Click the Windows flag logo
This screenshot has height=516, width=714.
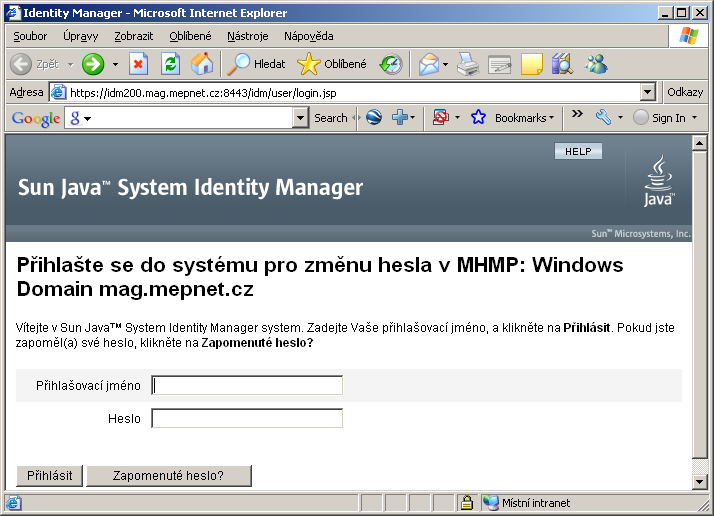point(688,36)
